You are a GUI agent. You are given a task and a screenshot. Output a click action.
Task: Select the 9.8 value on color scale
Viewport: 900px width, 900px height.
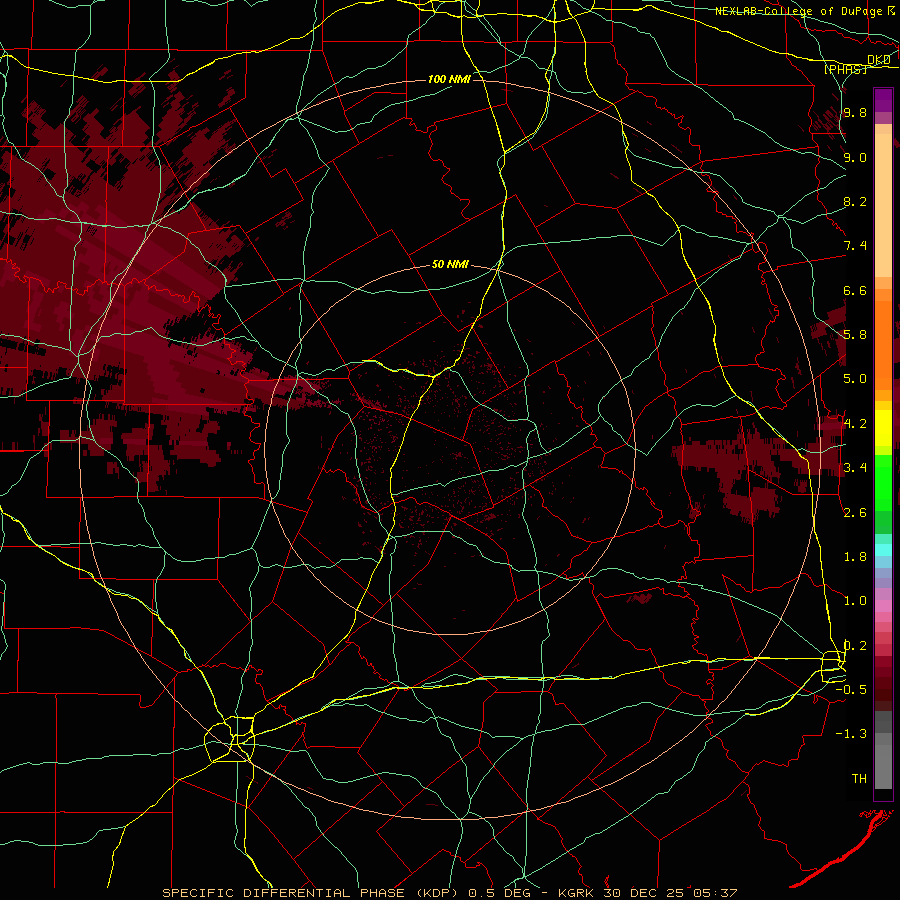[855, 113]
